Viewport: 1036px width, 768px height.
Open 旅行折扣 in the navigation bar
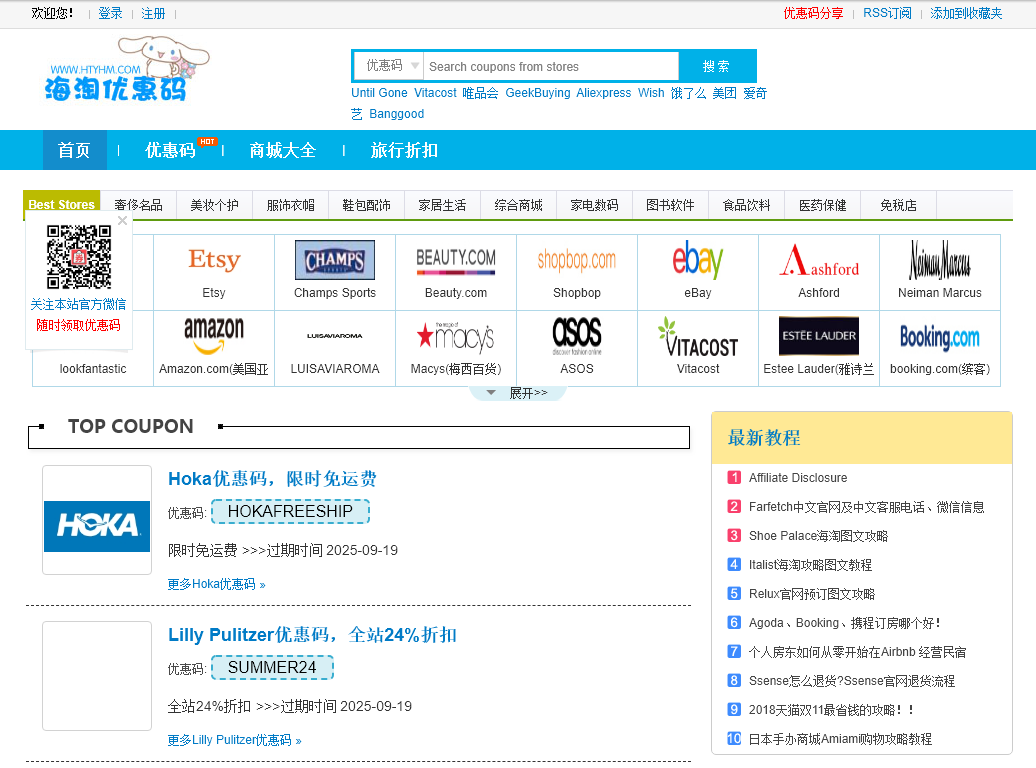(404, 150)
